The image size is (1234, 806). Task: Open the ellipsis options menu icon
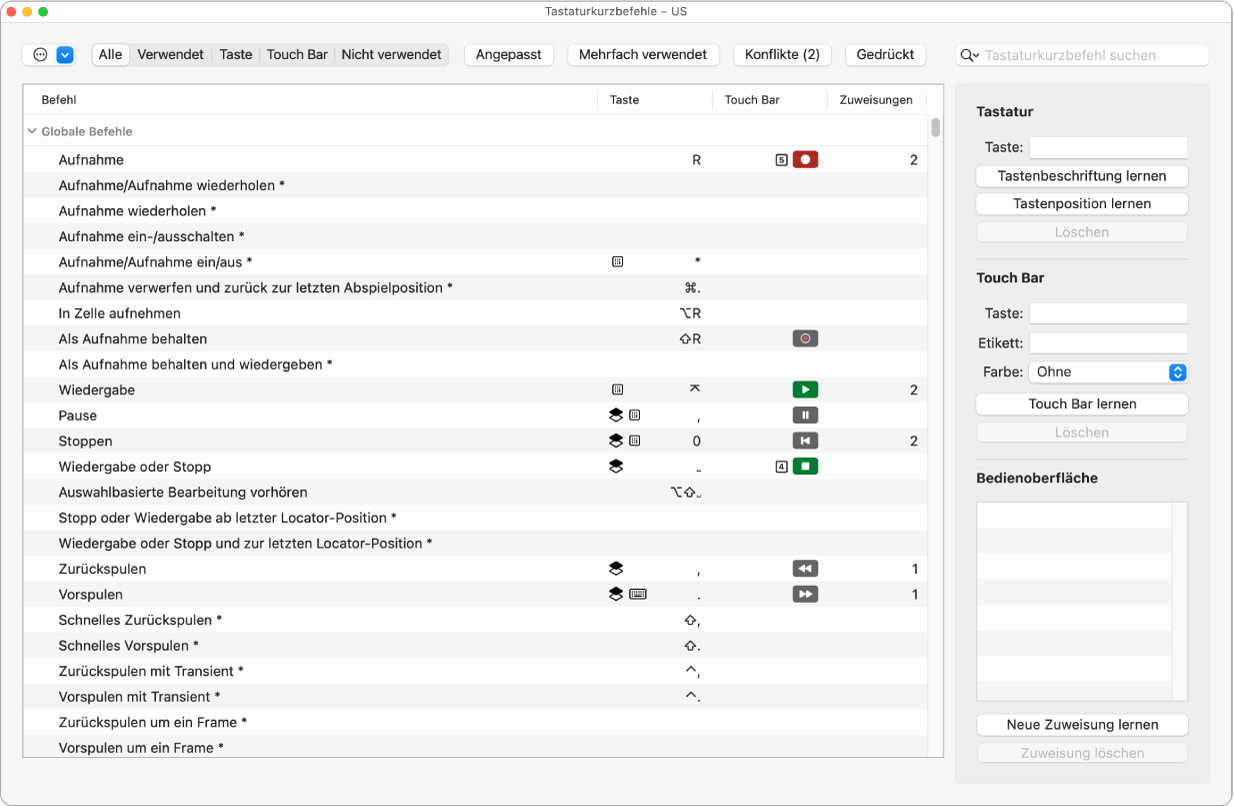[x=41, y=55]
